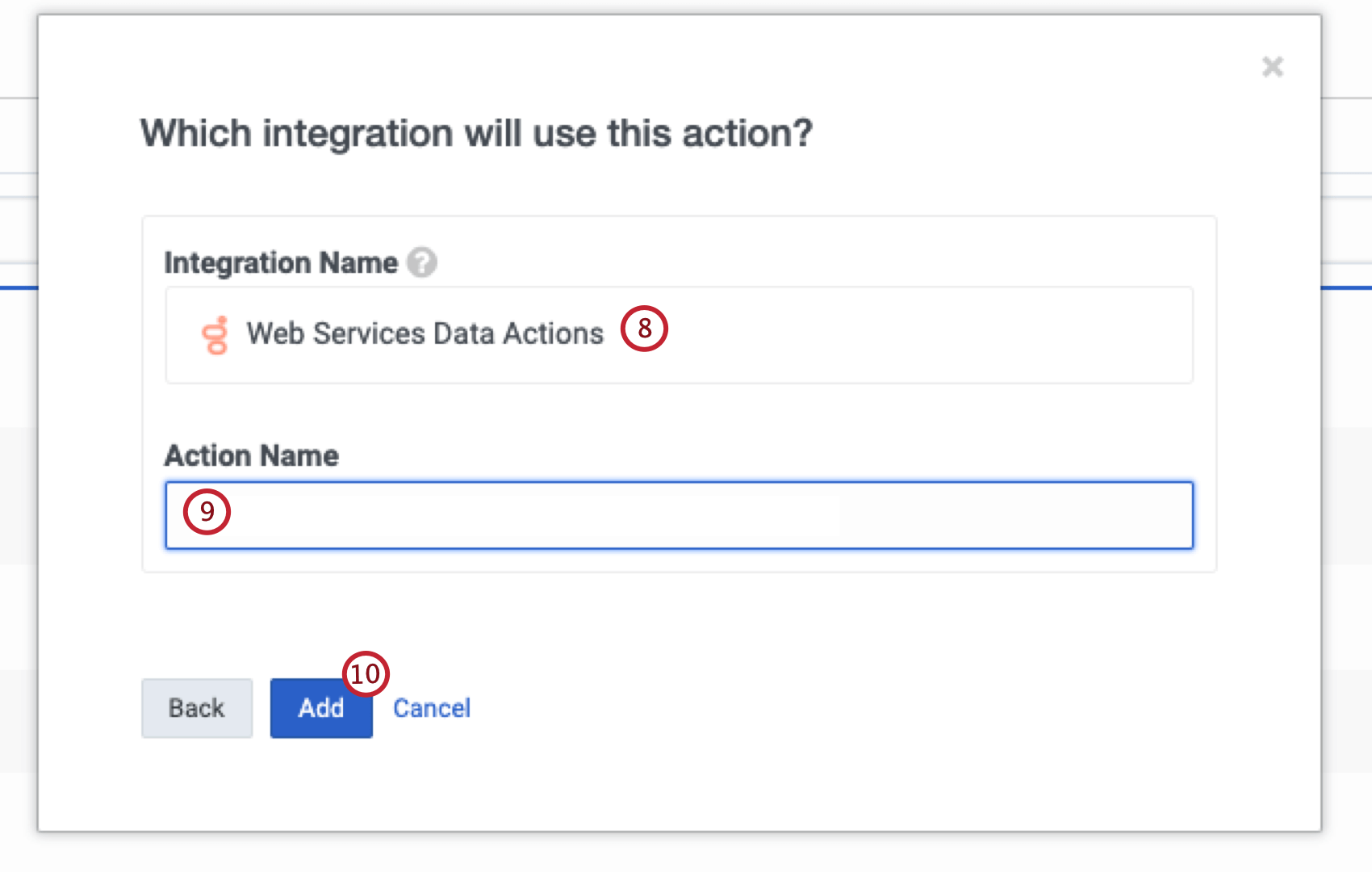The image size is (1372, 872).
Task: Open the Integration Name help tooltip icon
Action: 422,262
